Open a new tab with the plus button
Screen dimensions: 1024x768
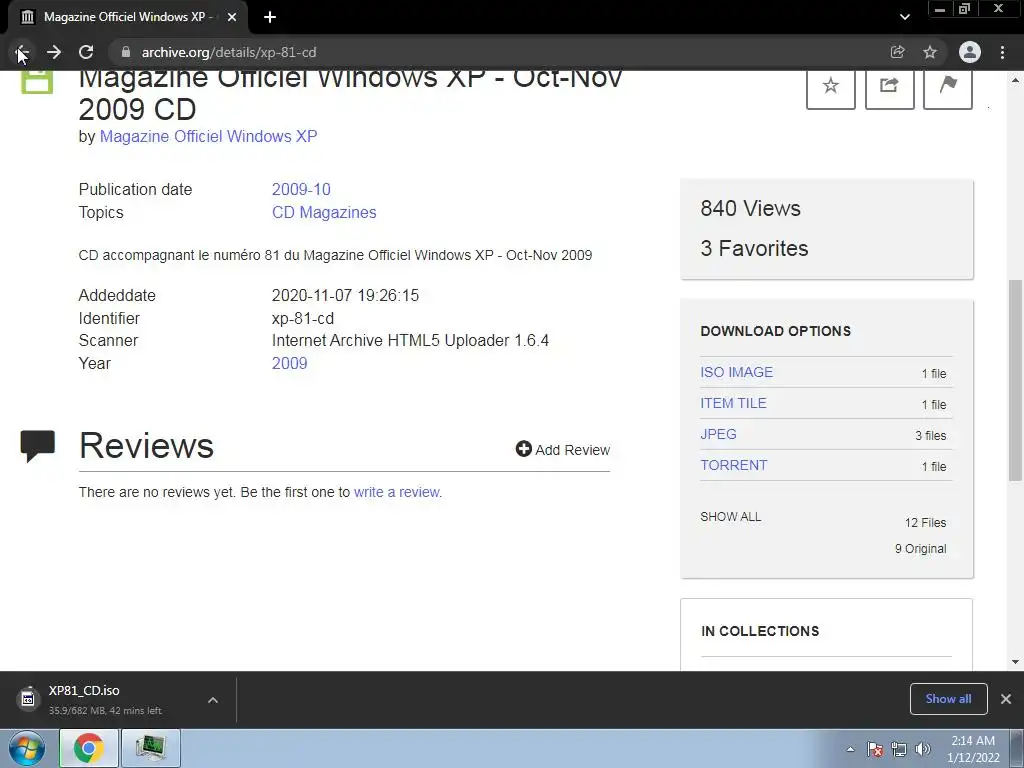click(x=270, y=17)
